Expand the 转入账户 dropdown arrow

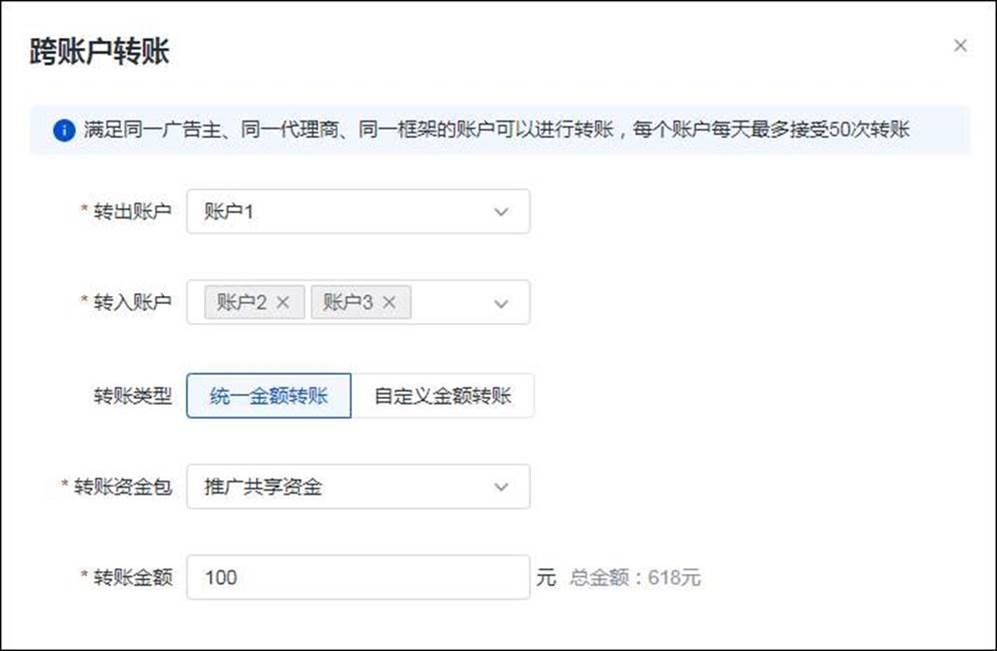point(501,303)
